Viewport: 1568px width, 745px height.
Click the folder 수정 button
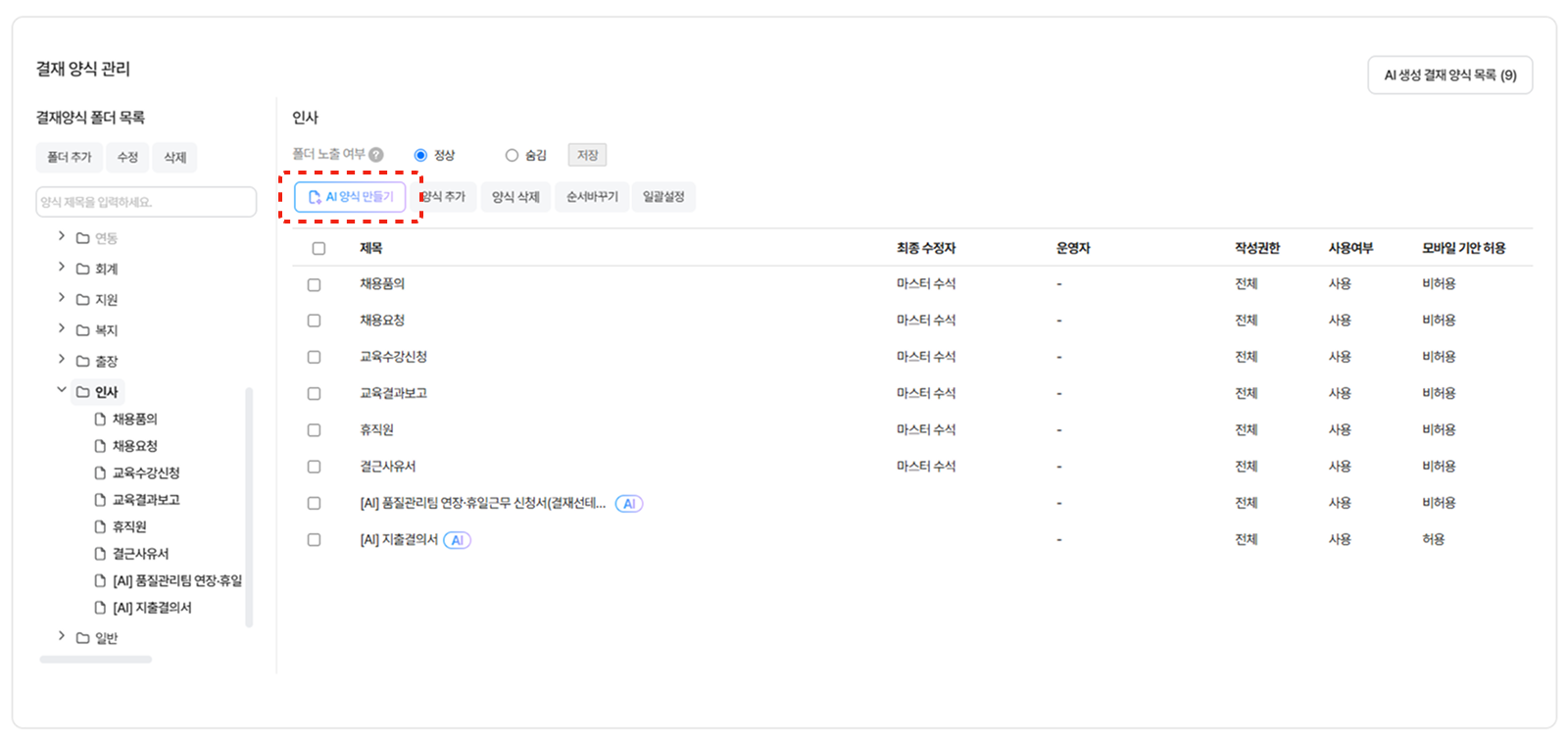coord(127,158)
